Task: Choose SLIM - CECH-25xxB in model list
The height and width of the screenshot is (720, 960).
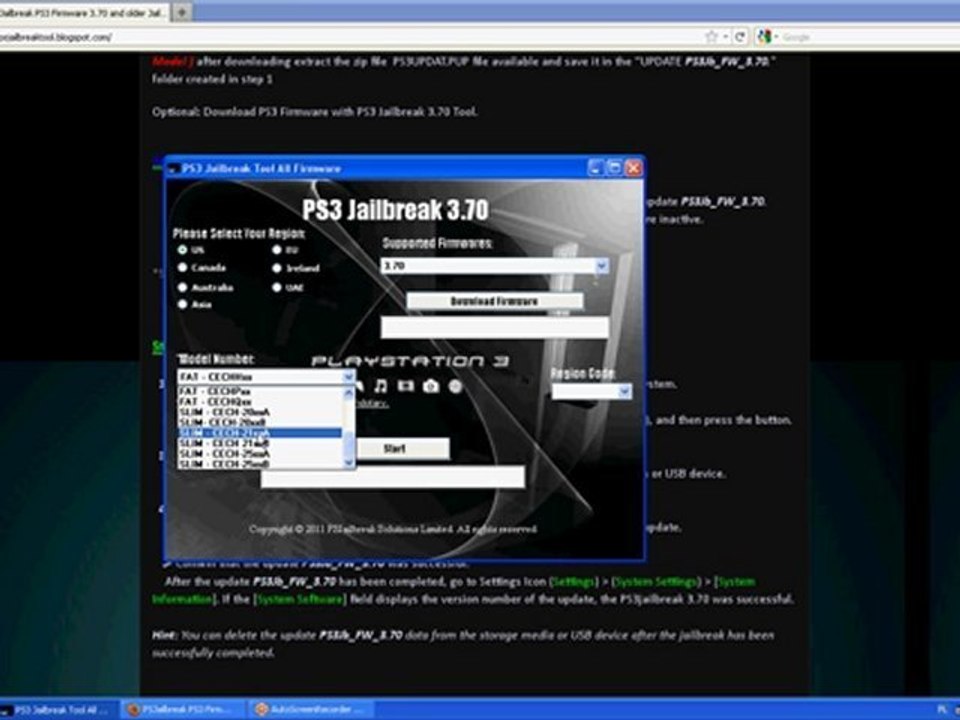Action: (x=260, y=464)
